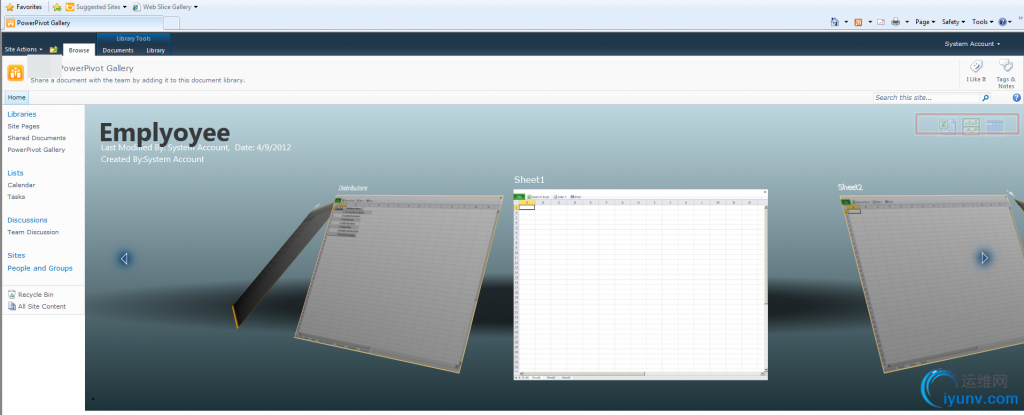Open the Discussions heading link
This screenshot has width=1024, height=415.
pyautogui.click(x=27, y=220)
